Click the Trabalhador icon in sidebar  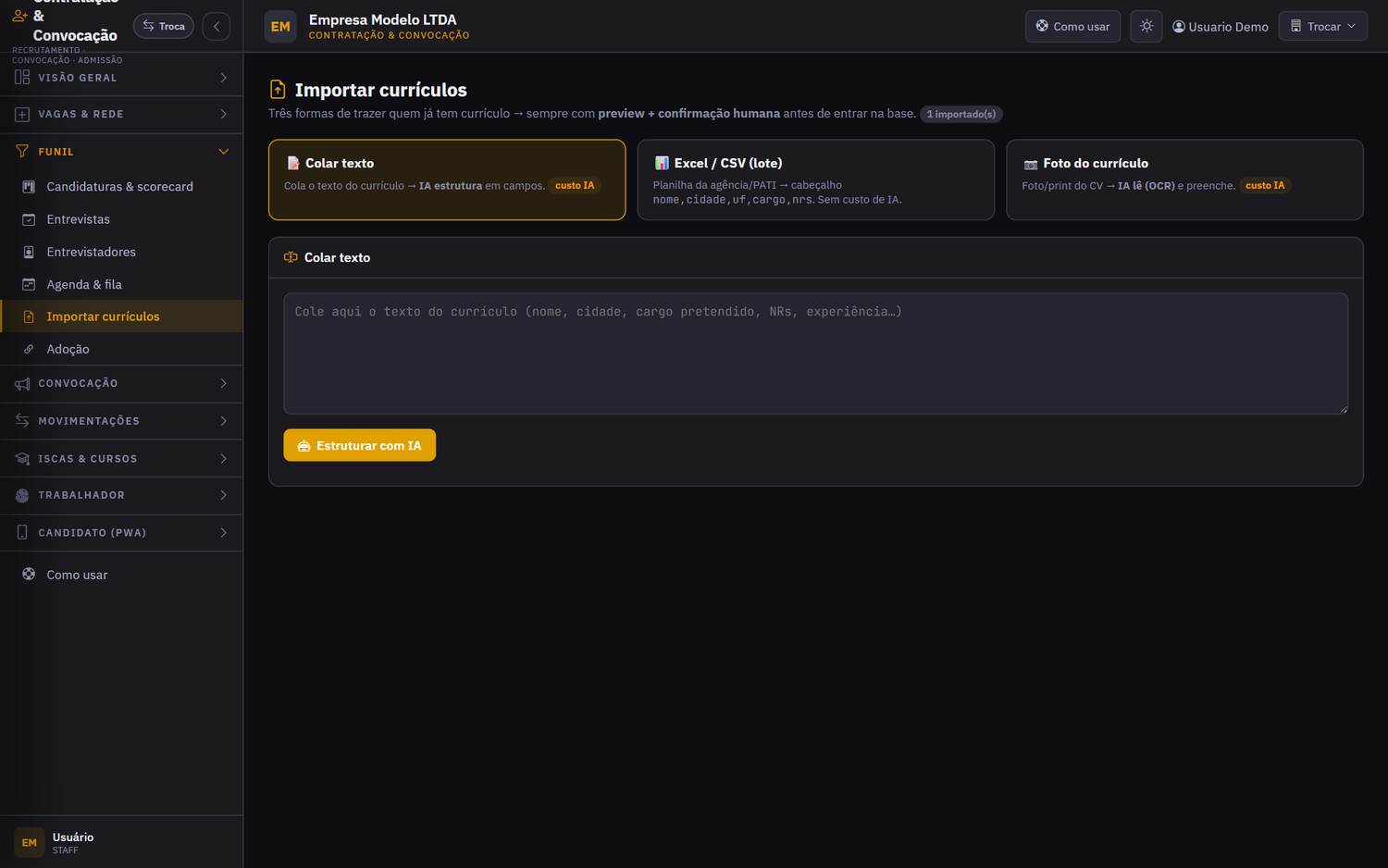point(22,495)
